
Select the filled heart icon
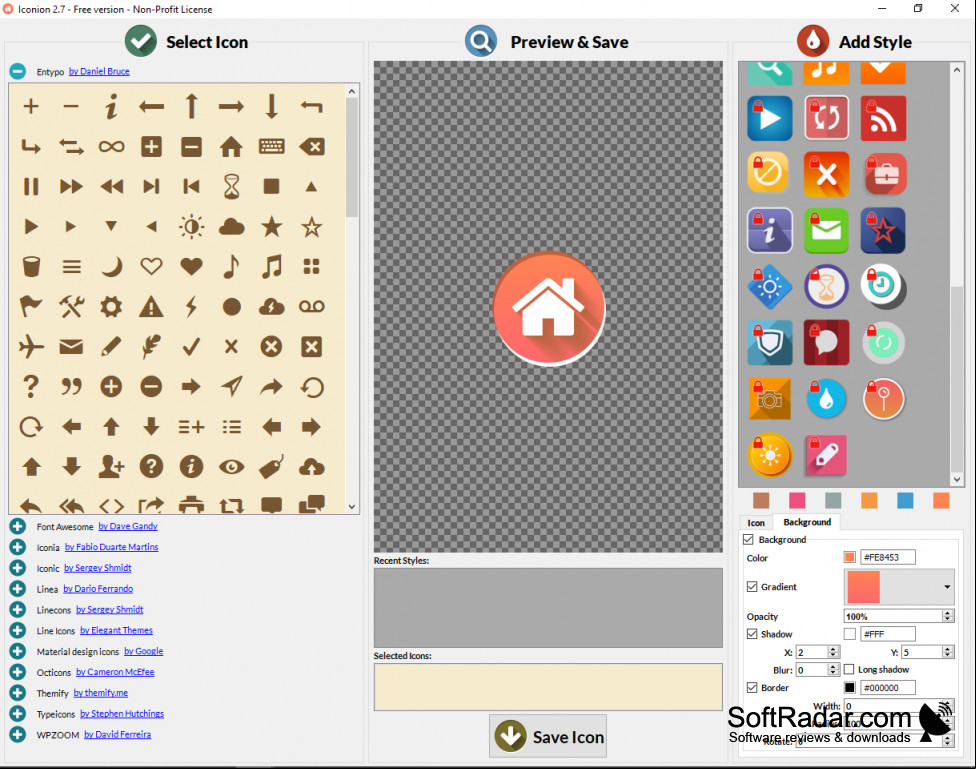point(191,267)
